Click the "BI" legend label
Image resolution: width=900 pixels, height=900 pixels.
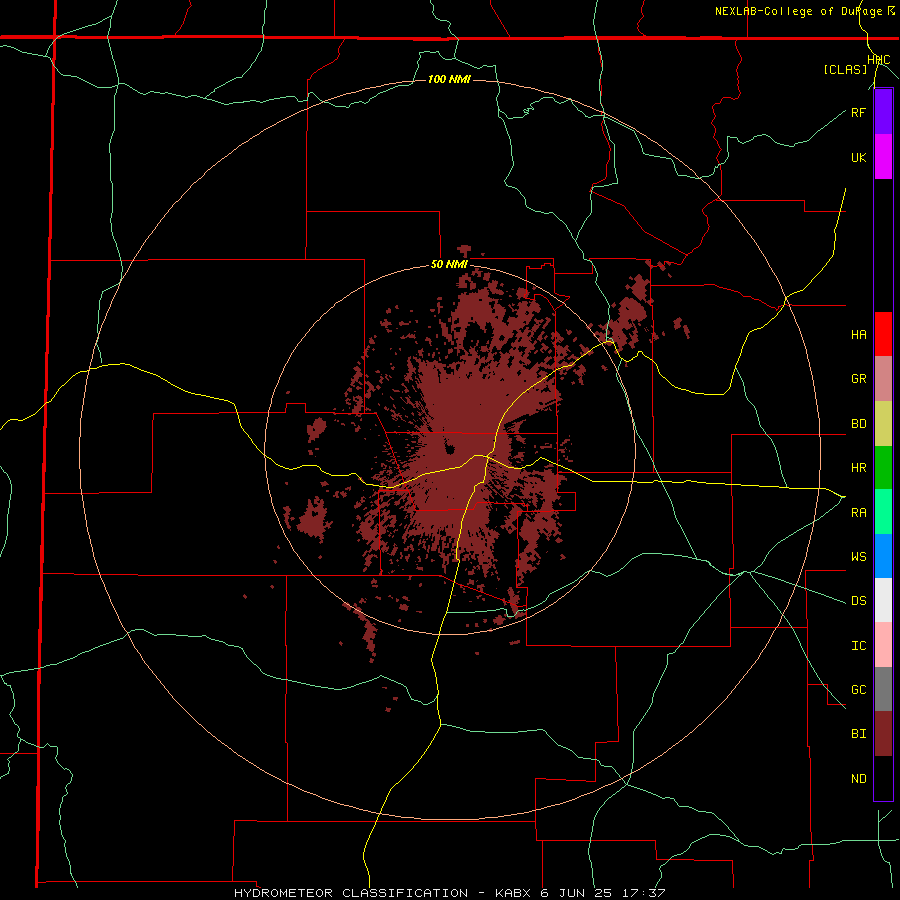click(858, 734)
